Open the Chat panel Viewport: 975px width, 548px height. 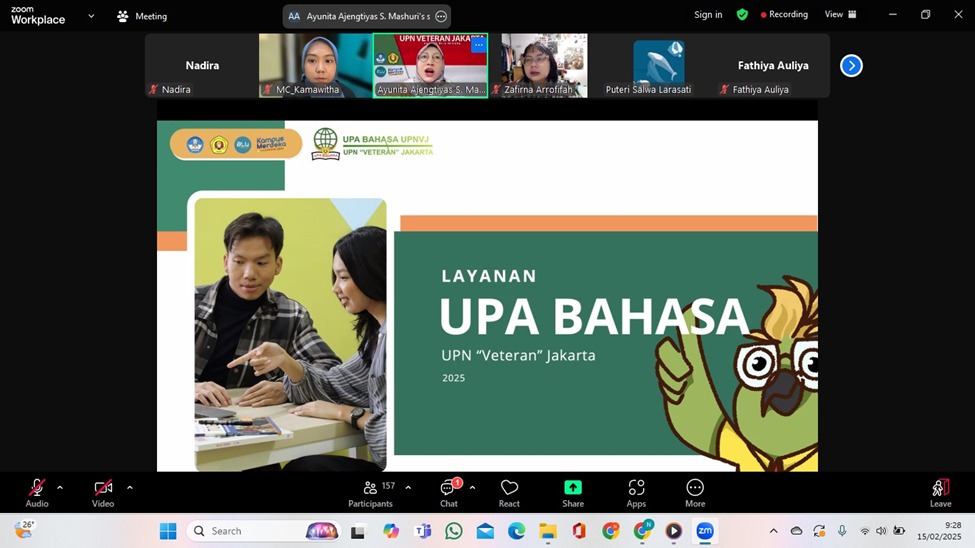pyautogui.click(x=449, y=492)
